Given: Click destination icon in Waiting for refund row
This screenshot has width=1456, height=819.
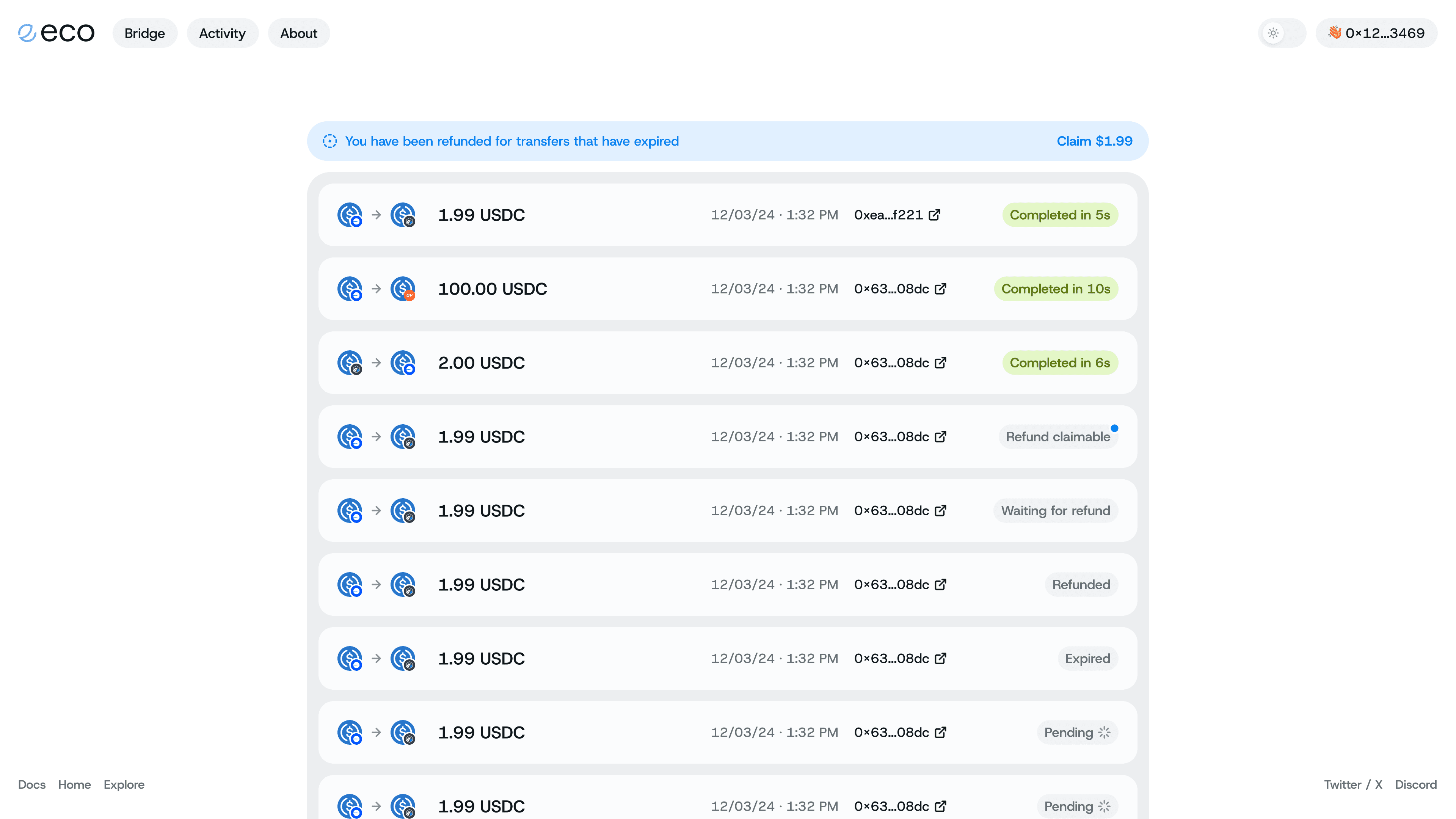Looking at the screenshot, I should tap(403, 511).
